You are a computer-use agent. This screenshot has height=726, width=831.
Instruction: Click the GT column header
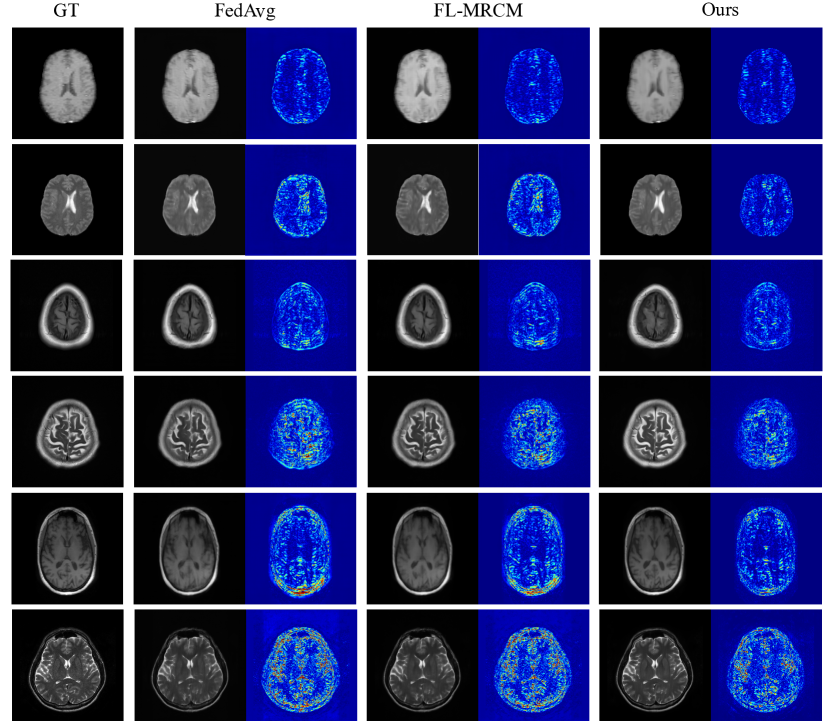click(x=66, y=10)
